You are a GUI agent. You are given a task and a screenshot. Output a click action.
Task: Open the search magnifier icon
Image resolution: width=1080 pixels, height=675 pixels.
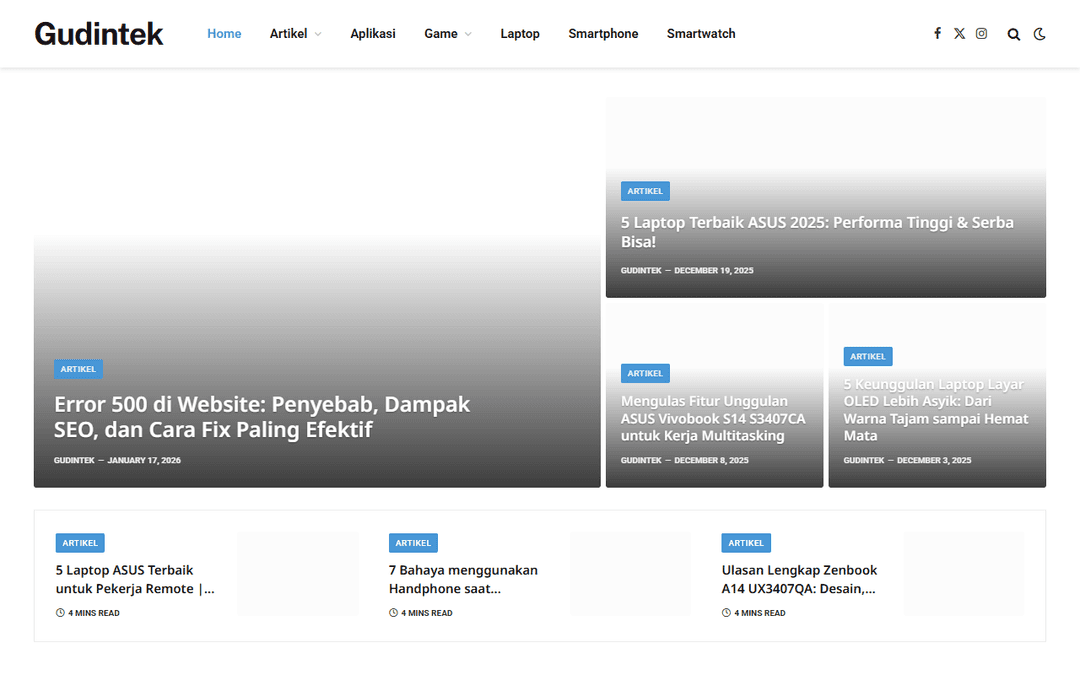tap(1013, 34)
